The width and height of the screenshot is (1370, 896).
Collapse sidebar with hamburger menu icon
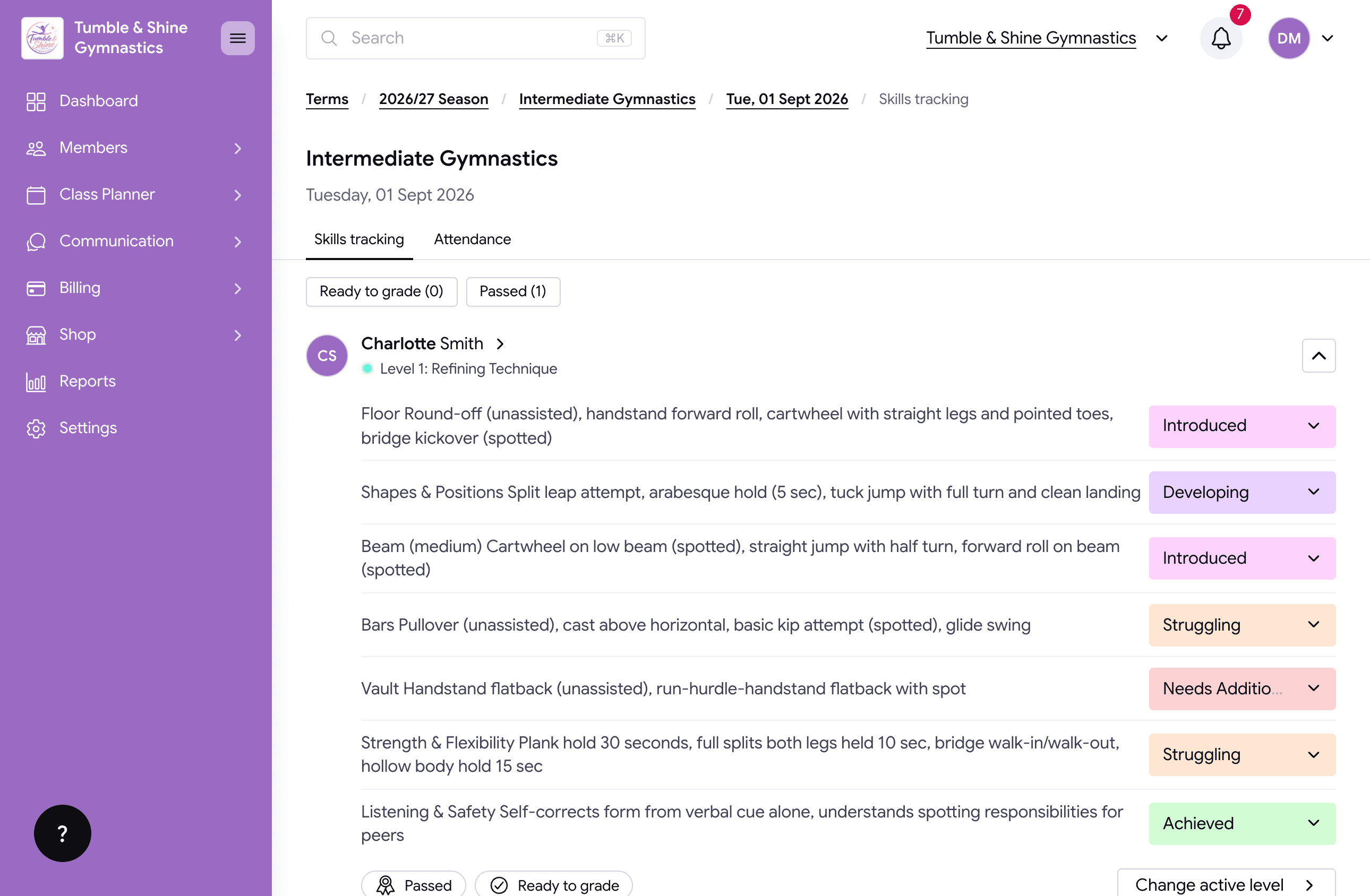click(237, 38)
